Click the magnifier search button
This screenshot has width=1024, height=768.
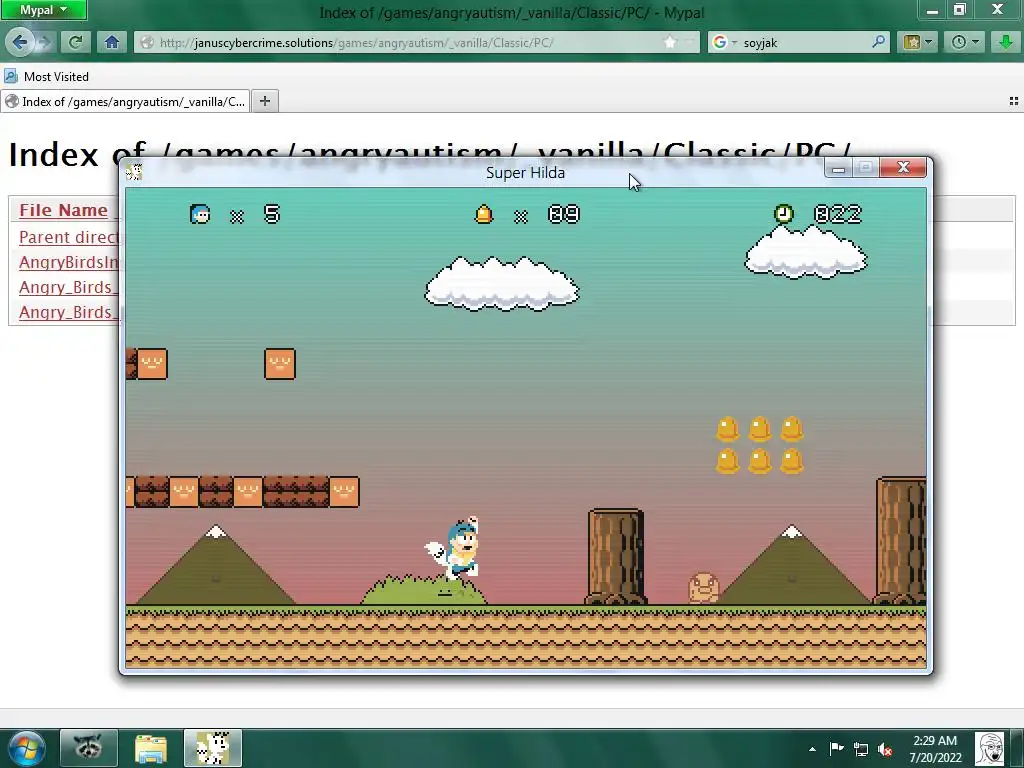click(x=878, y=42)
